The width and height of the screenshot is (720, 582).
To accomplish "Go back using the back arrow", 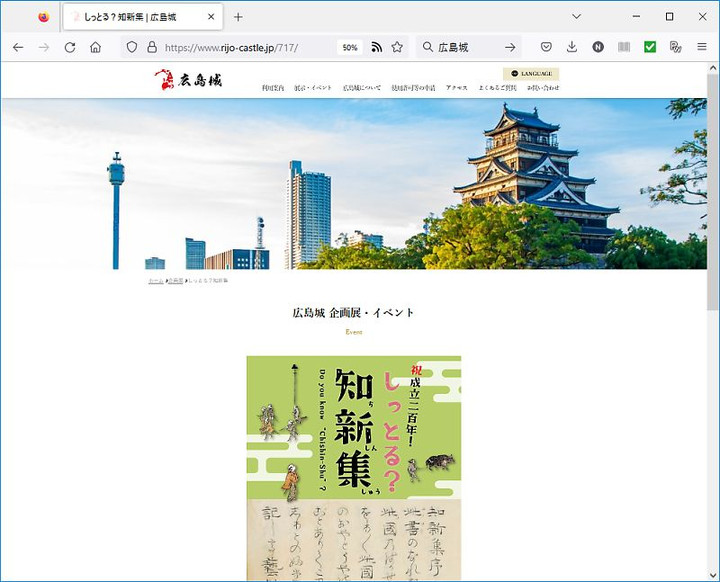I will pos(18,47).
